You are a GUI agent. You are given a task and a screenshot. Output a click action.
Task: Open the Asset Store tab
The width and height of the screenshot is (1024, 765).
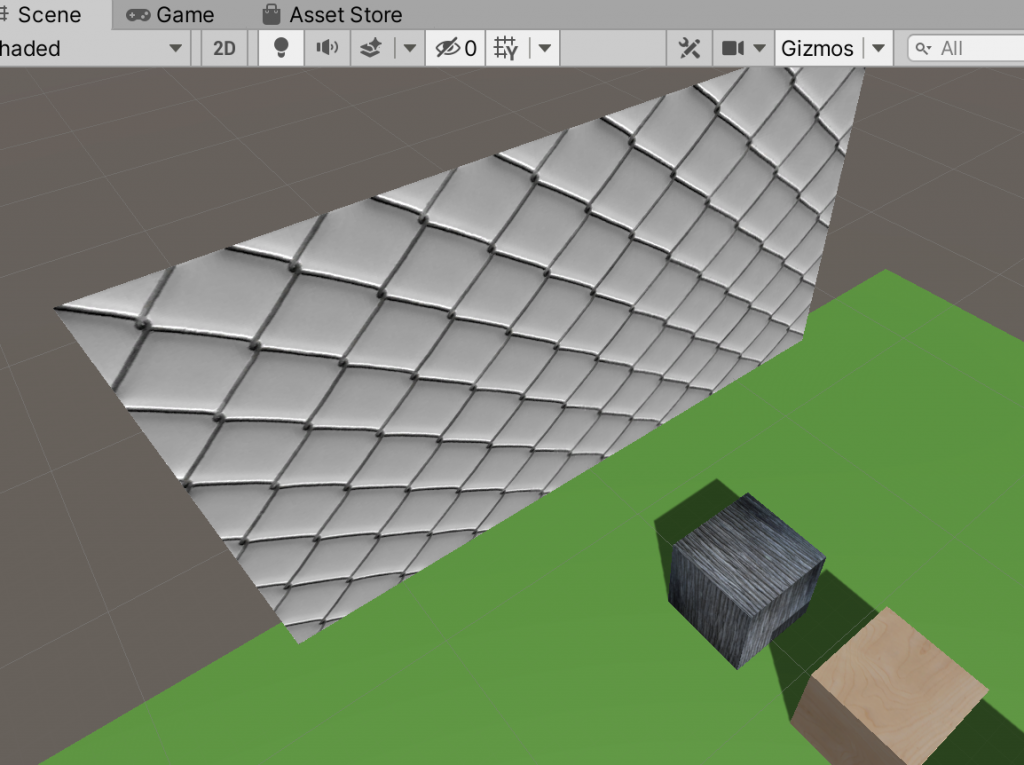pos(332,15)
